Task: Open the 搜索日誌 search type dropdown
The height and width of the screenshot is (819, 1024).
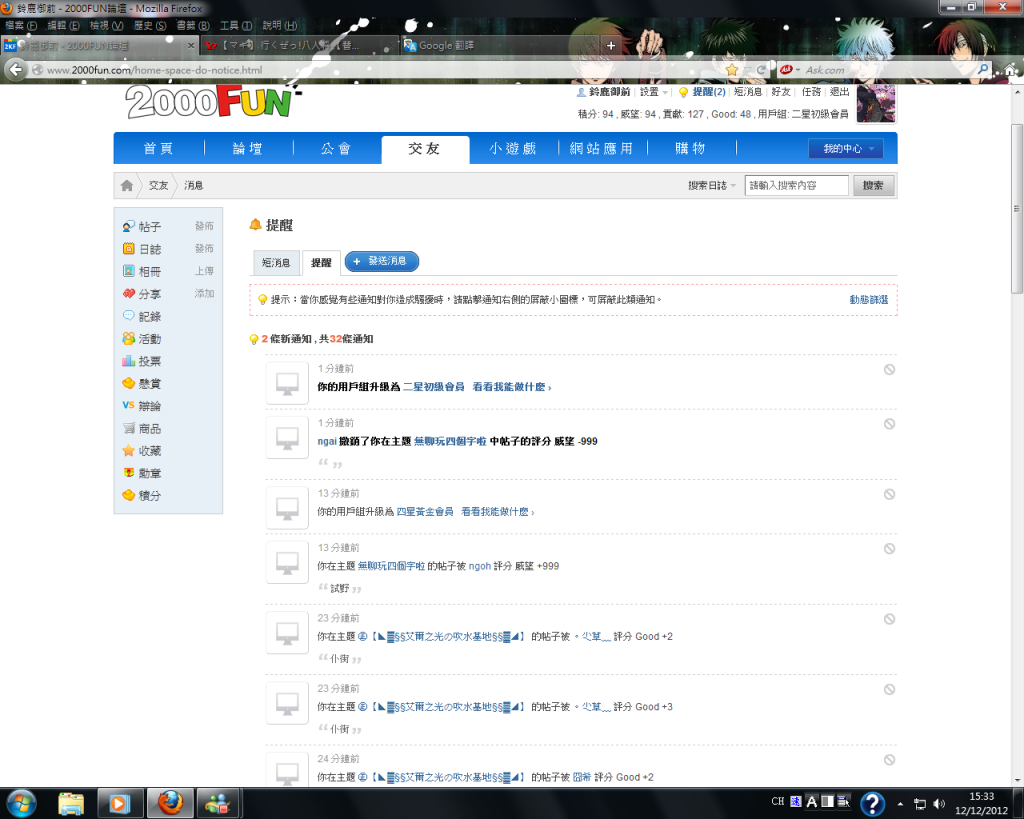Action: coord(712,186)
